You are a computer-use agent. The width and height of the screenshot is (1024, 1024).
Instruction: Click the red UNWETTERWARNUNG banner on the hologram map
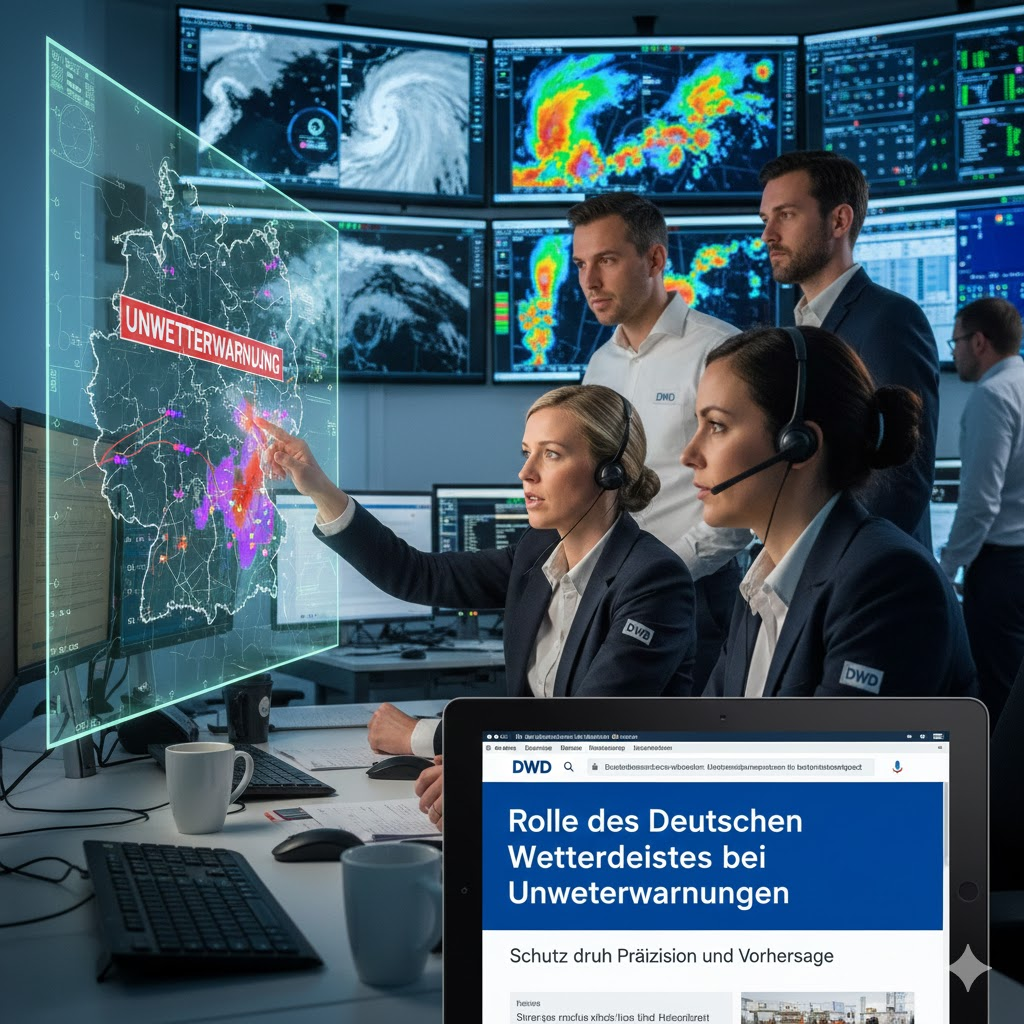203,335
